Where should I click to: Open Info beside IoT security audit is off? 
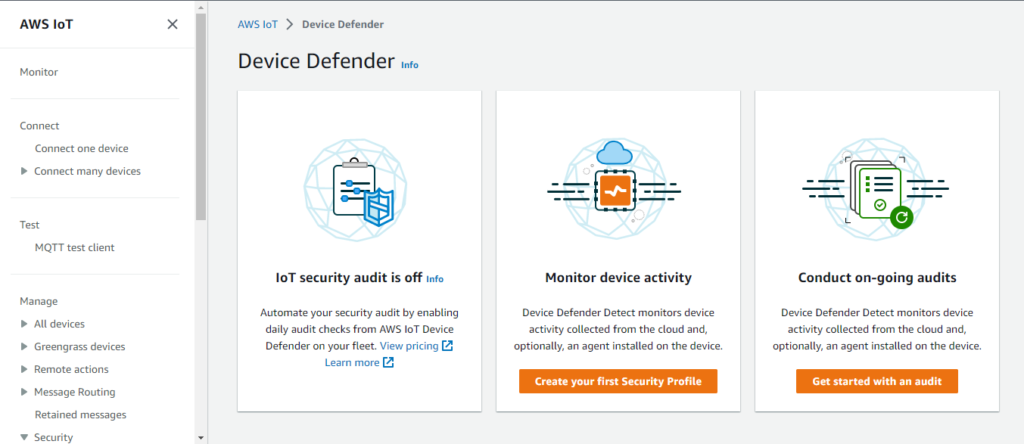pyautogui.click(x=435, y=279)
